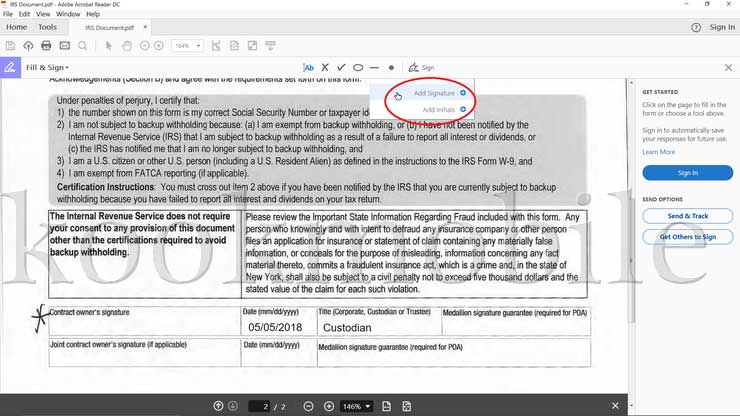Viewport: 740px width, 416px height.
Task: Switch to the Tools tab
Action: click(47, 27)
